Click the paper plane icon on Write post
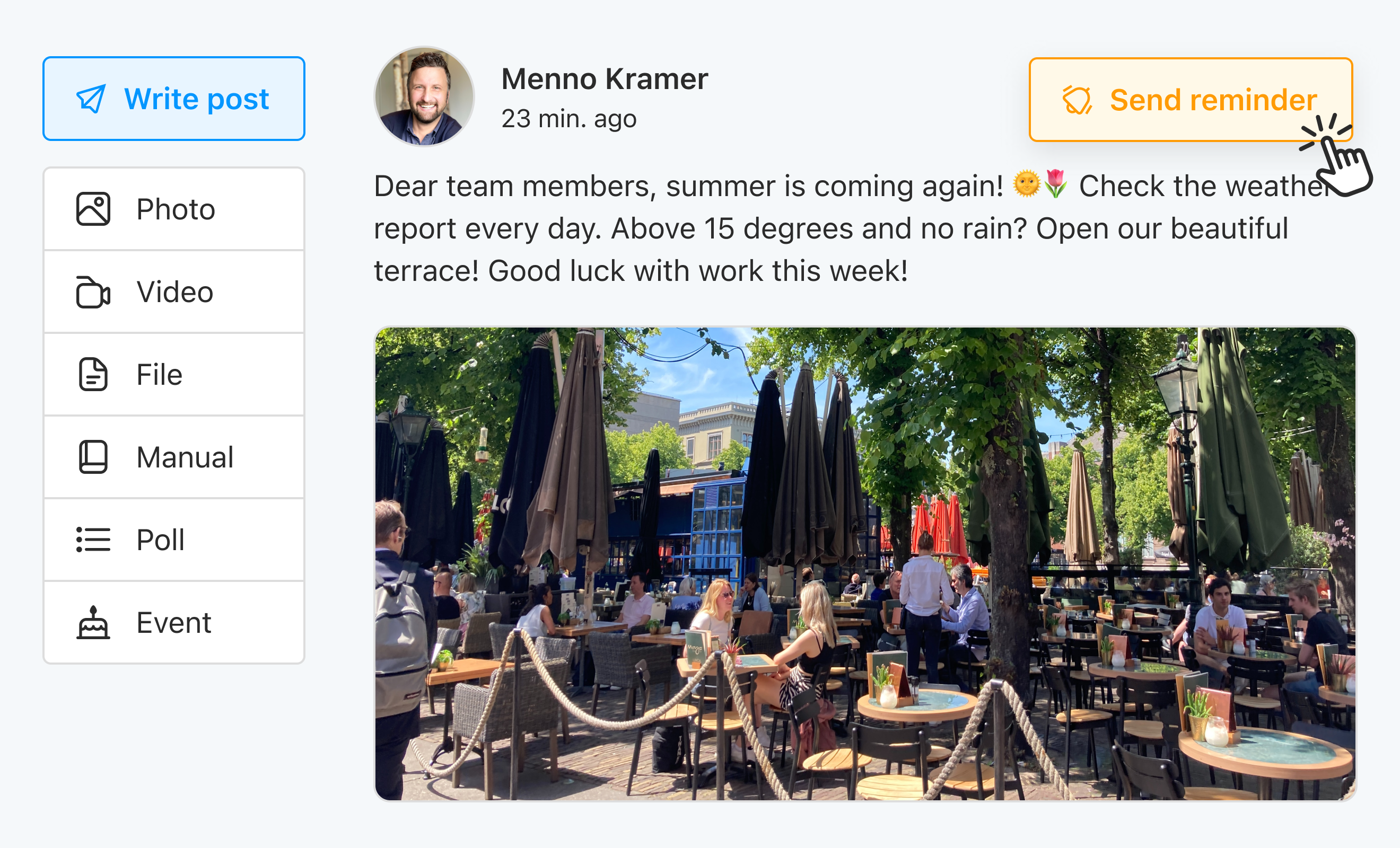Screen dimensions: 1400x848 click(92, 99)
